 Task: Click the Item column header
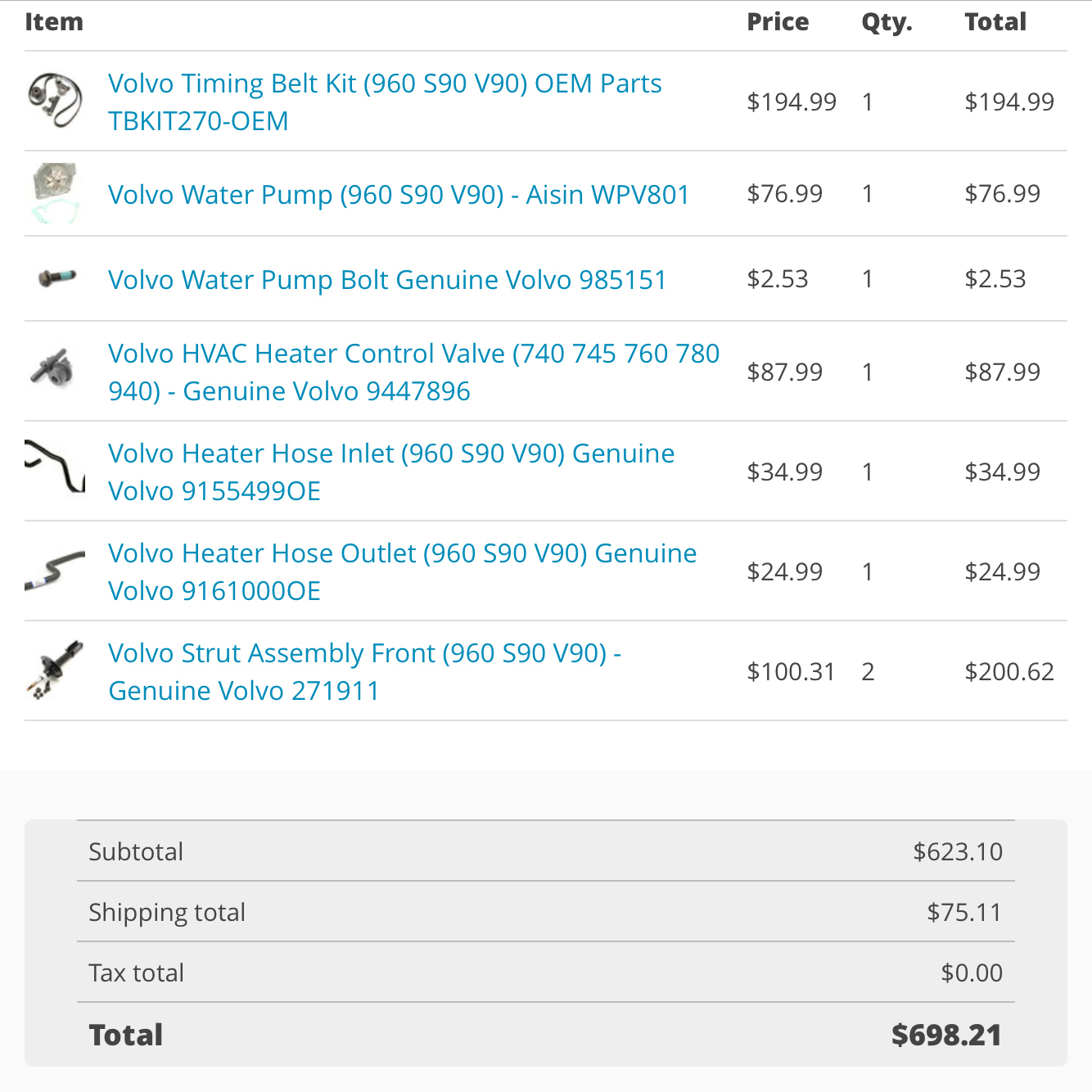pos(54,22)
